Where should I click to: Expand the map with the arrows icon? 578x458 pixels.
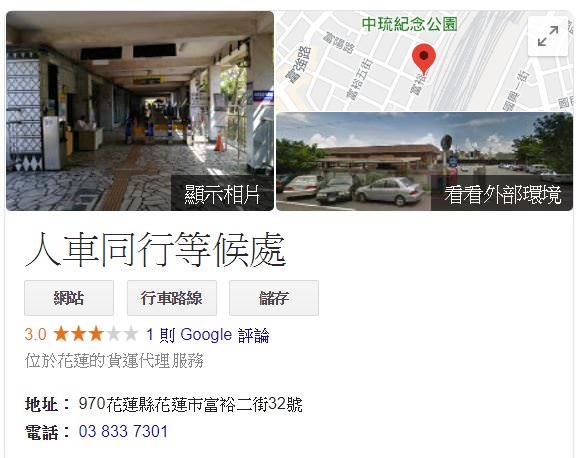pyautogui.click(x=548, y=36)
